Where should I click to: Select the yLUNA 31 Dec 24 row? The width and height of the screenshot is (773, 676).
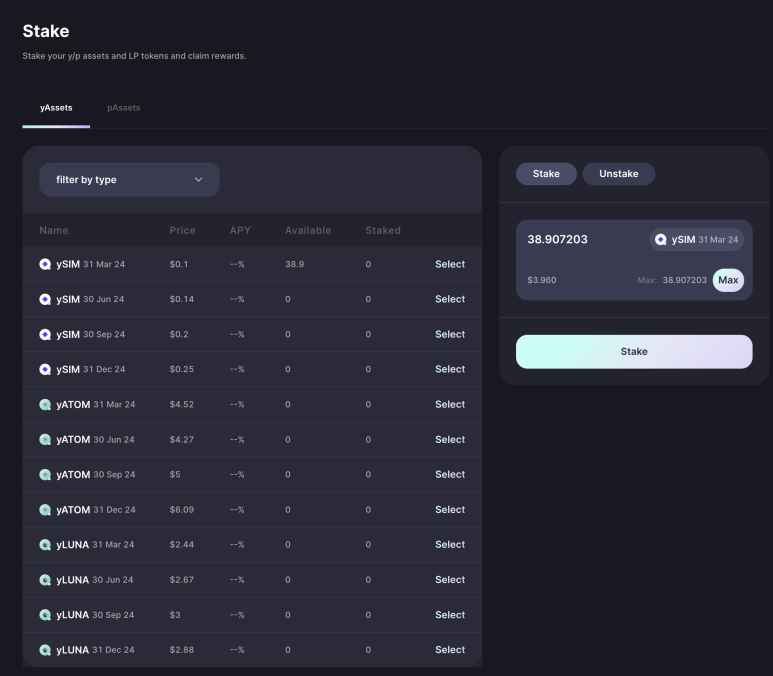point(450,650)
